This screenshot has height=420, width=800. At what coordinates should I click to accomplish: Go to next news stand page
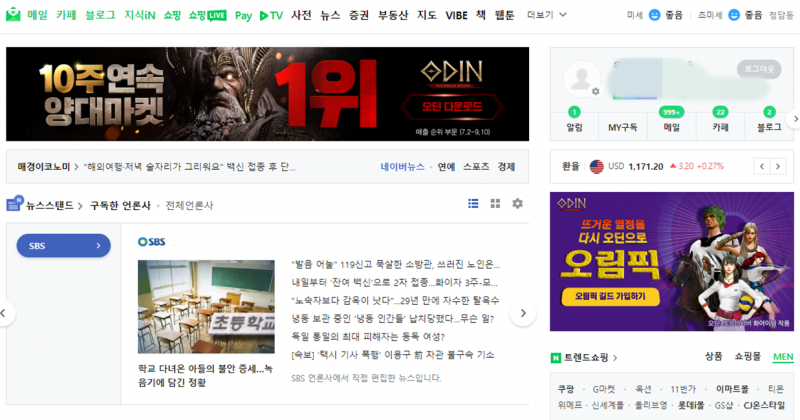[521, 313]
